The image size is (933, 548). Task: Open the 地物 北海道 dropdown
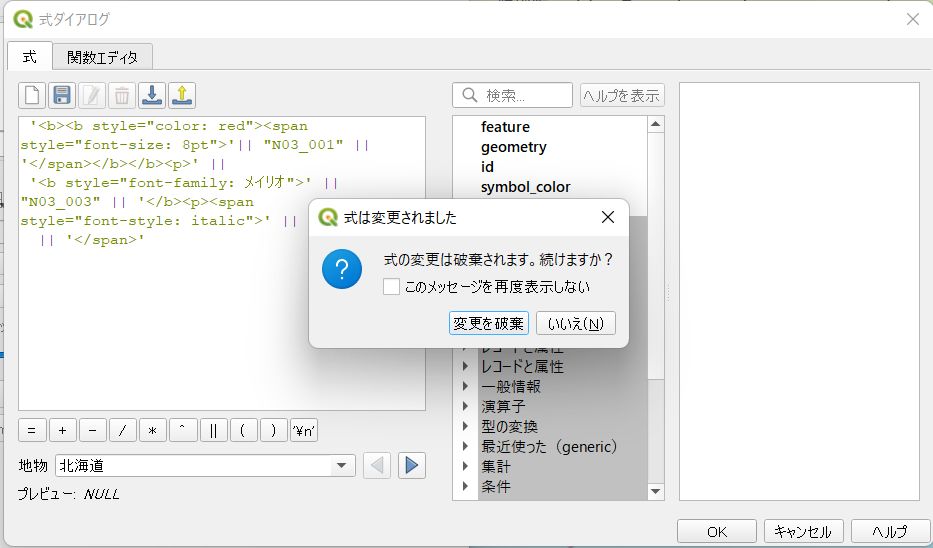(205, 465)
